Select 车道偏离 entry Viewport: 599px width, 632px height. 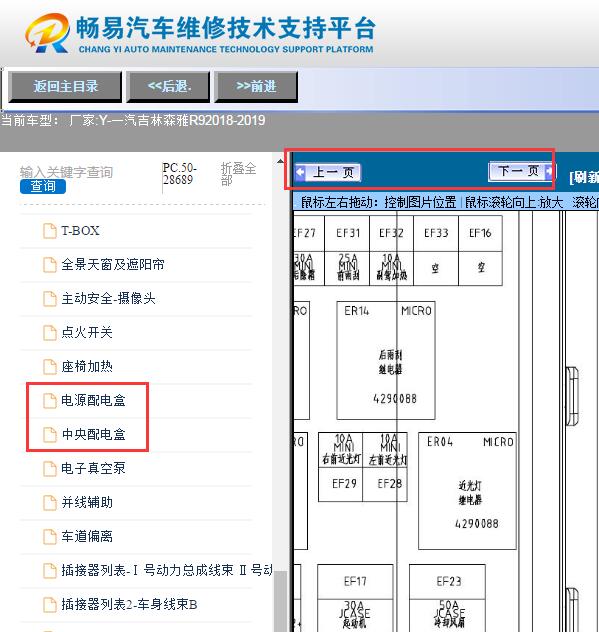pos(87,536)
